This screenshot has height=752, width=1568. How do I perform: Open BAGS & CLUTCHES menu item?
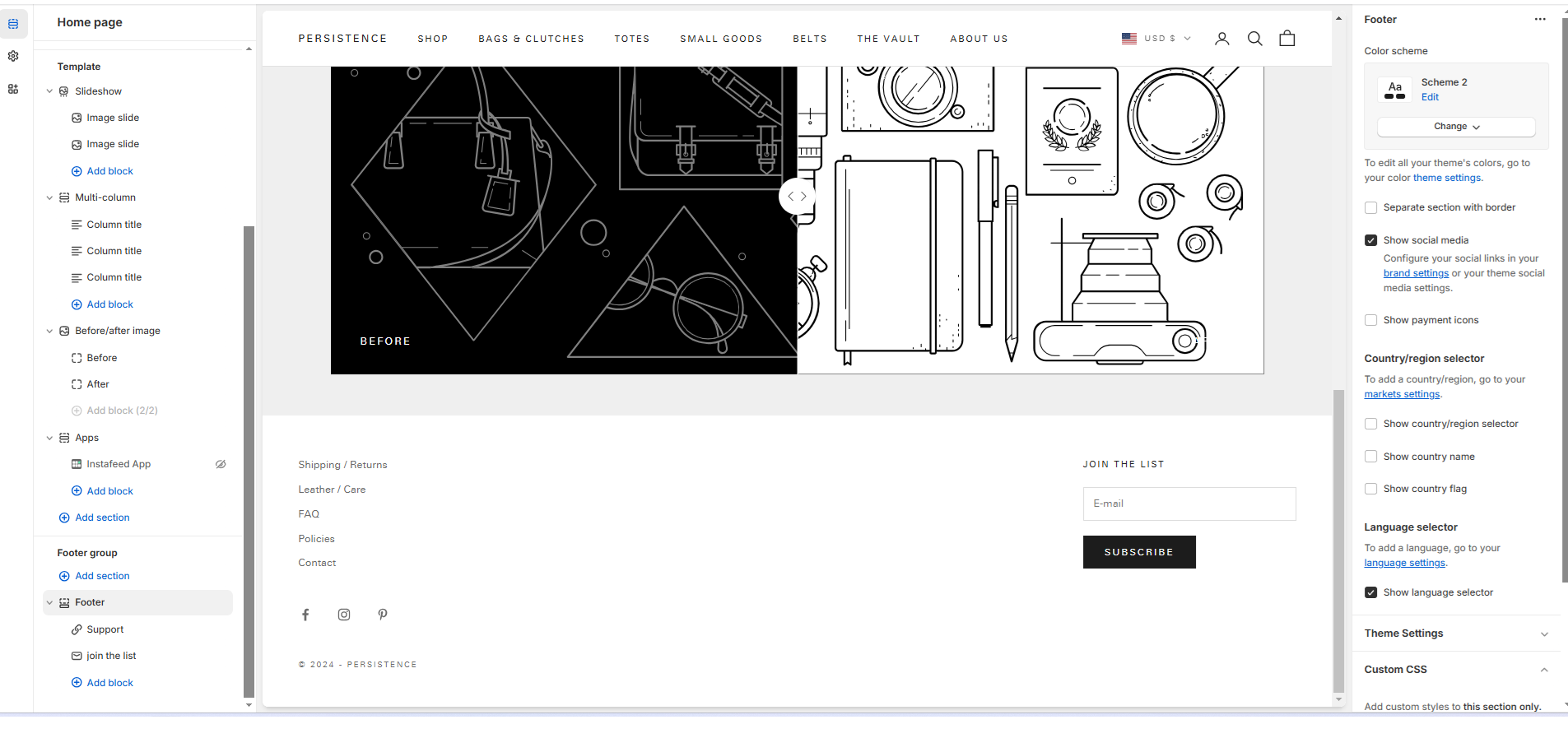pyautogui.click(x=531, y=39)
